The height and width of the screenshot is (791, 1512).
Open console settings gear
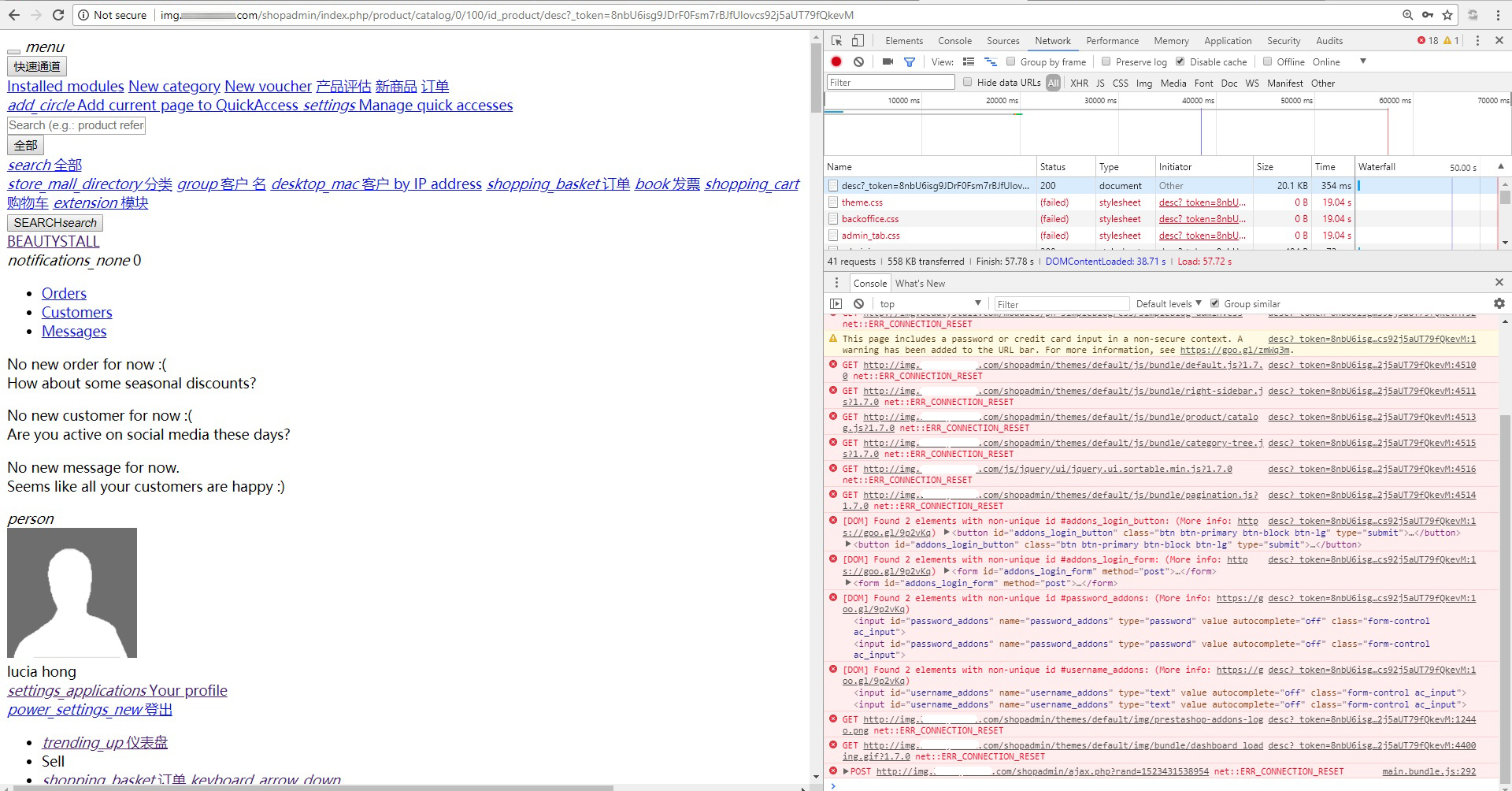[x=1499, y=303]
